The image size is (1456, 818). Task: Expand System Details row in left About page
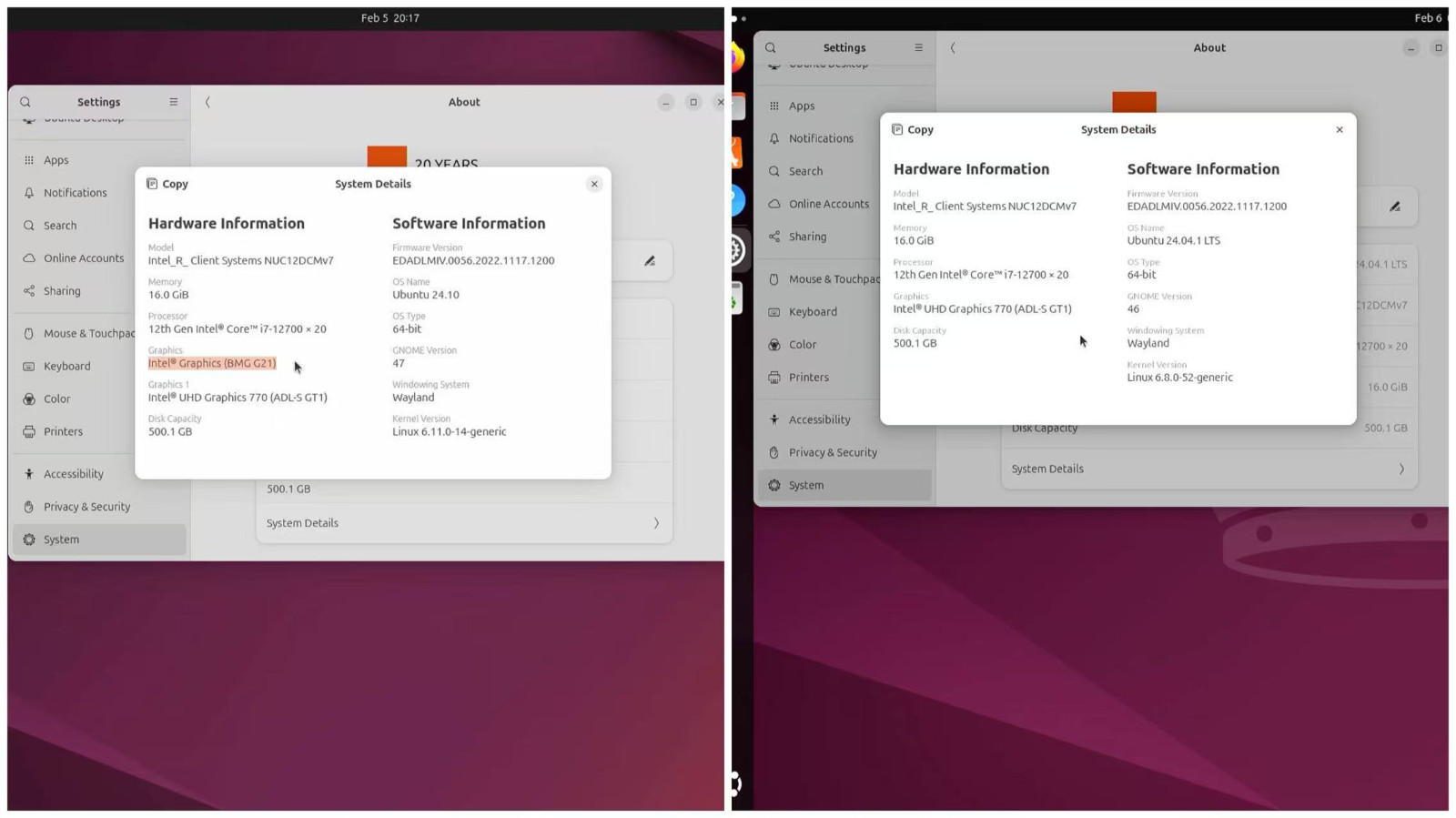pyautogui.click(x=464, y=523)
